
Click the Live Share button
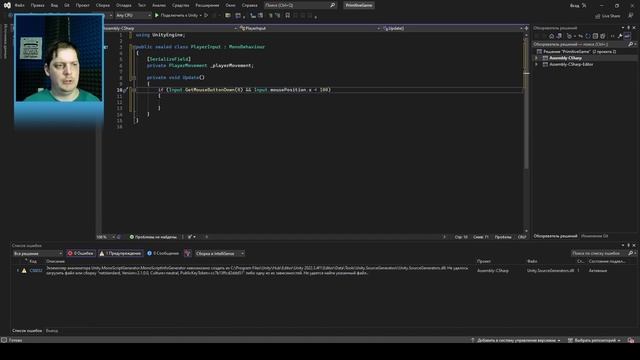pos(607,16)
